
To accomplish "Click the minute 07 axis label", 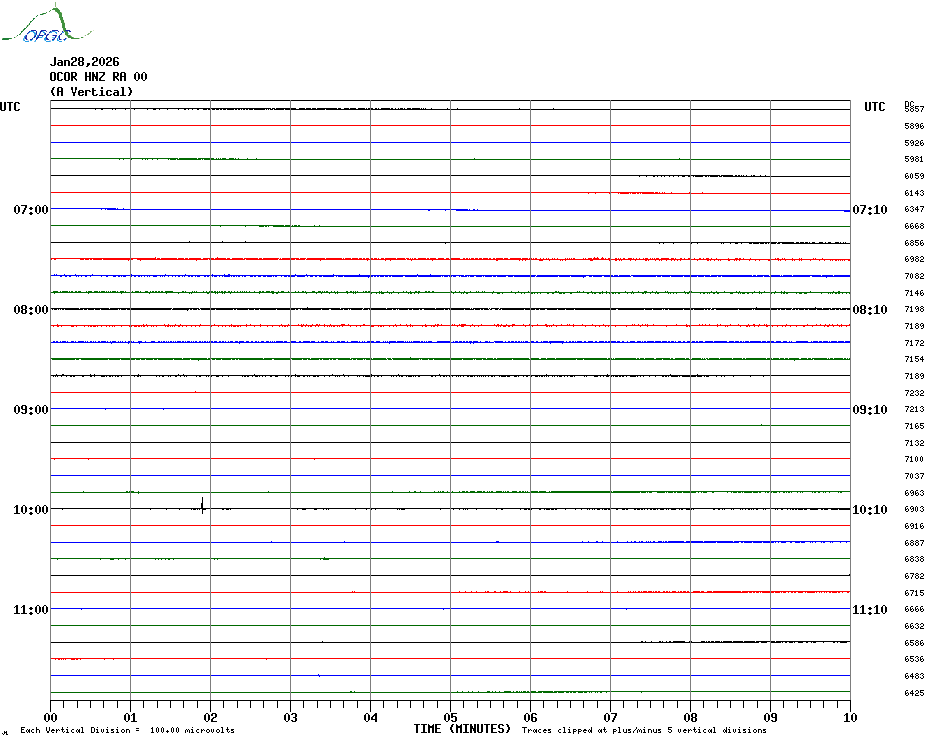I will pos(610,717).
